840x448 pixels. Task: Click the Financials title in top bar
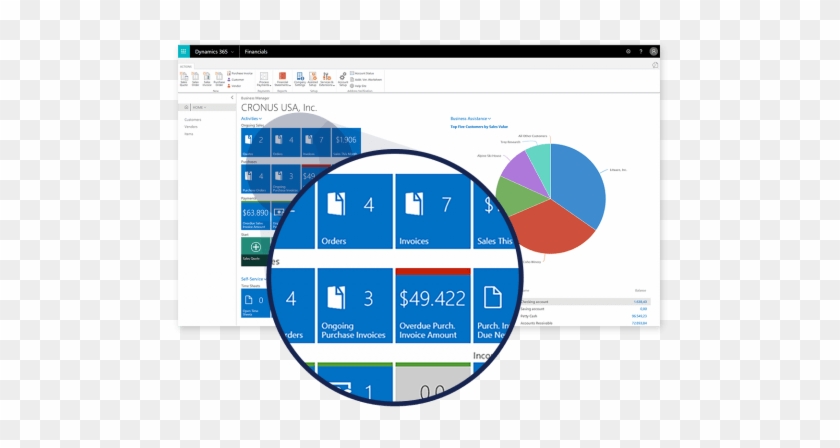point(256,52)
